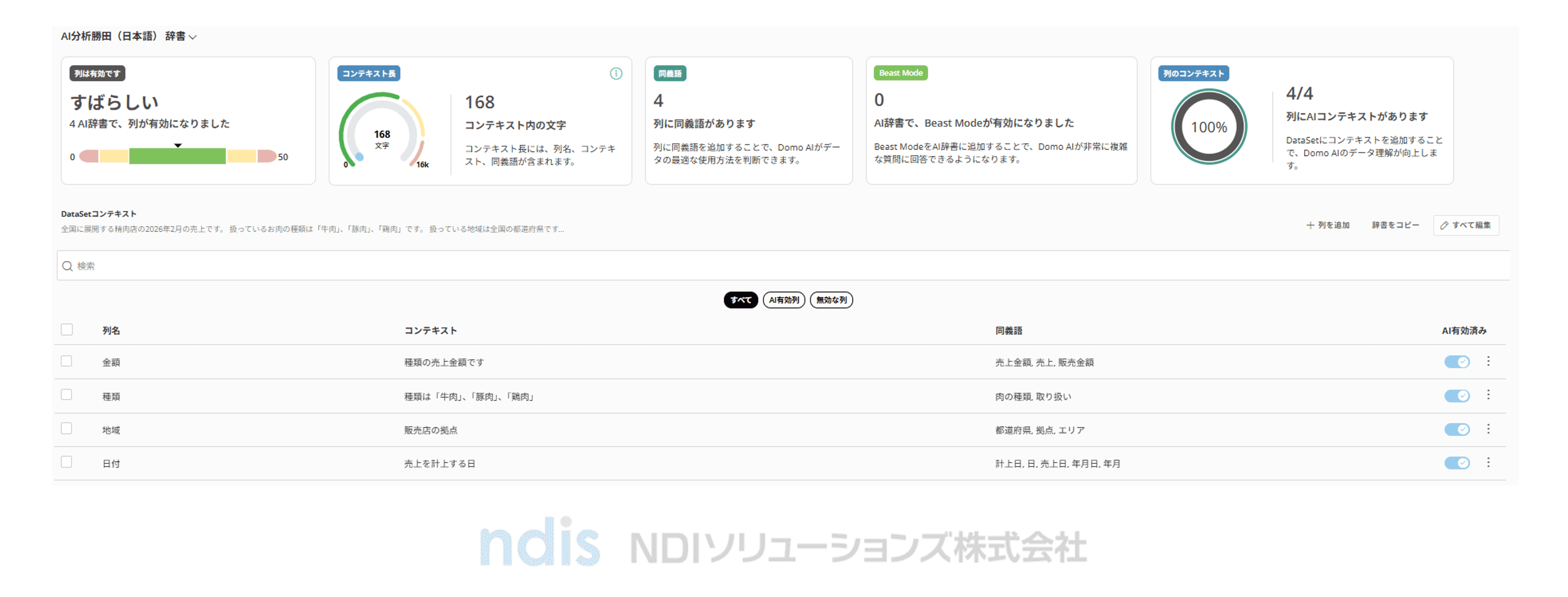Click synonyms 都道府県, 拠点, エリア
1568x597 pixels.
1040,430
